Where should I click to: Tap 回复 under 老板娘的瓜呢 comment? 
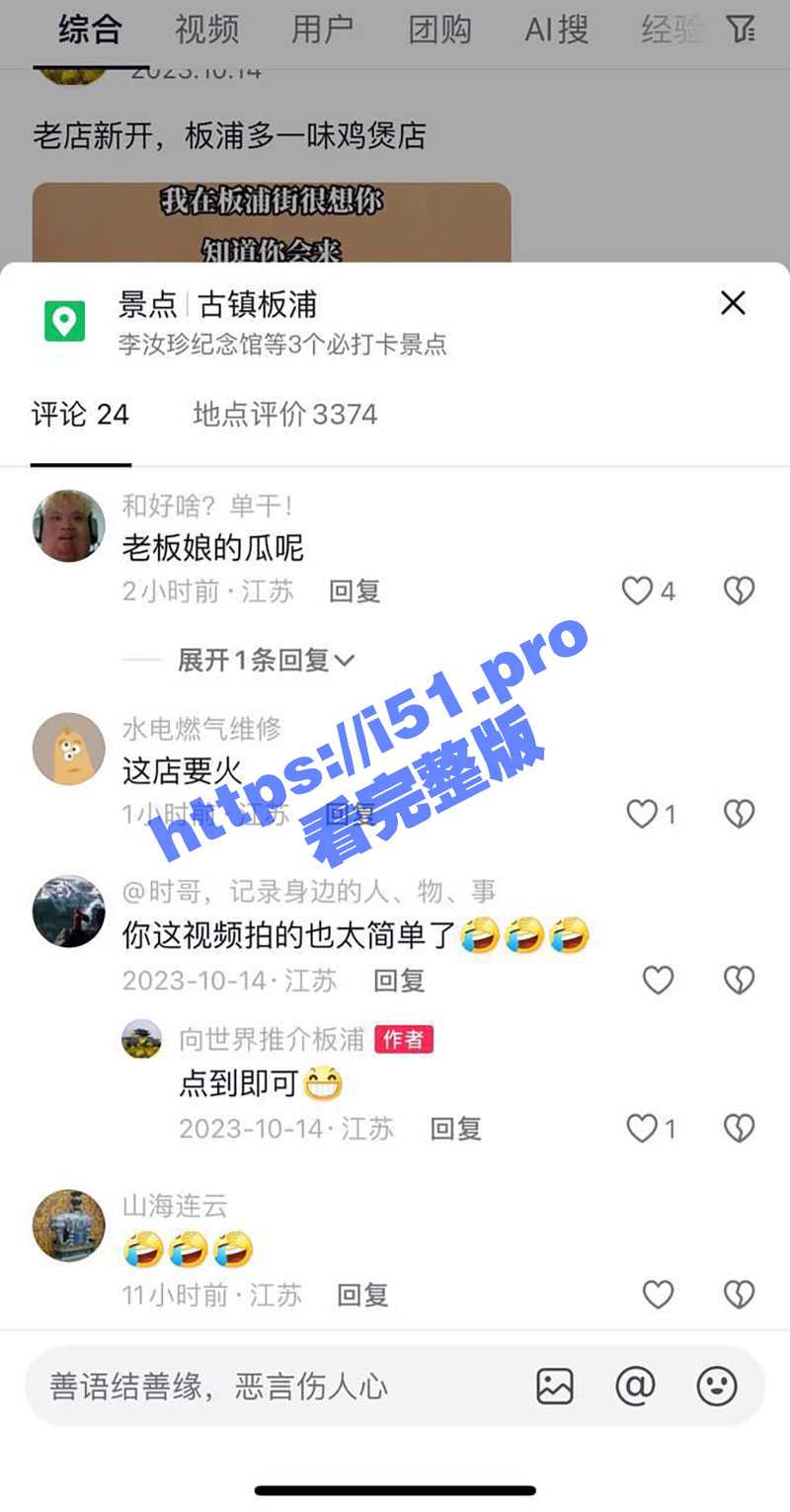(x=355, y=592)
